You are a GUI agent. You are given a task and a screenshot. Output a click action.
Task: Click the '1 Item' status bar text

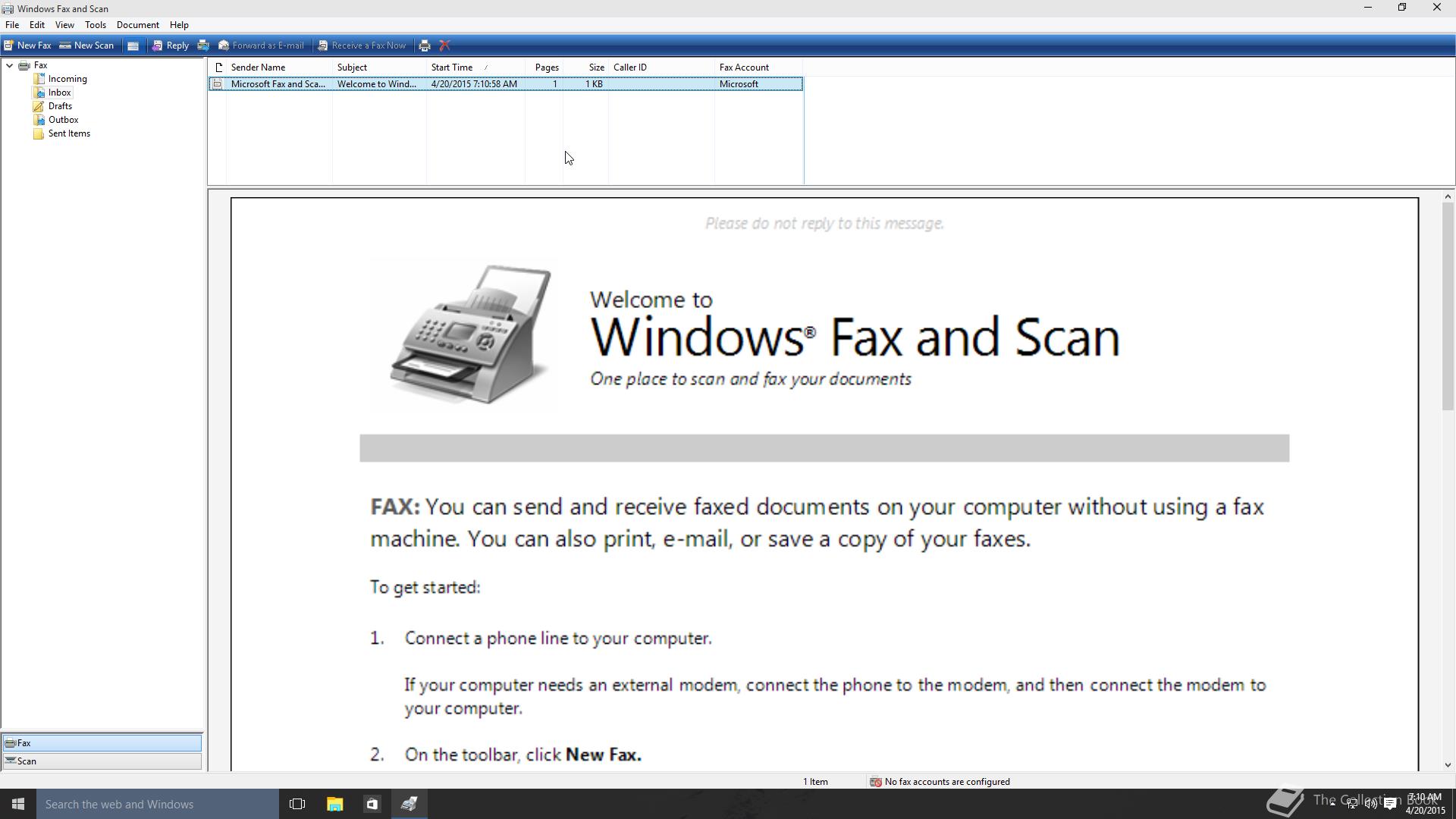tap(815, 782)
